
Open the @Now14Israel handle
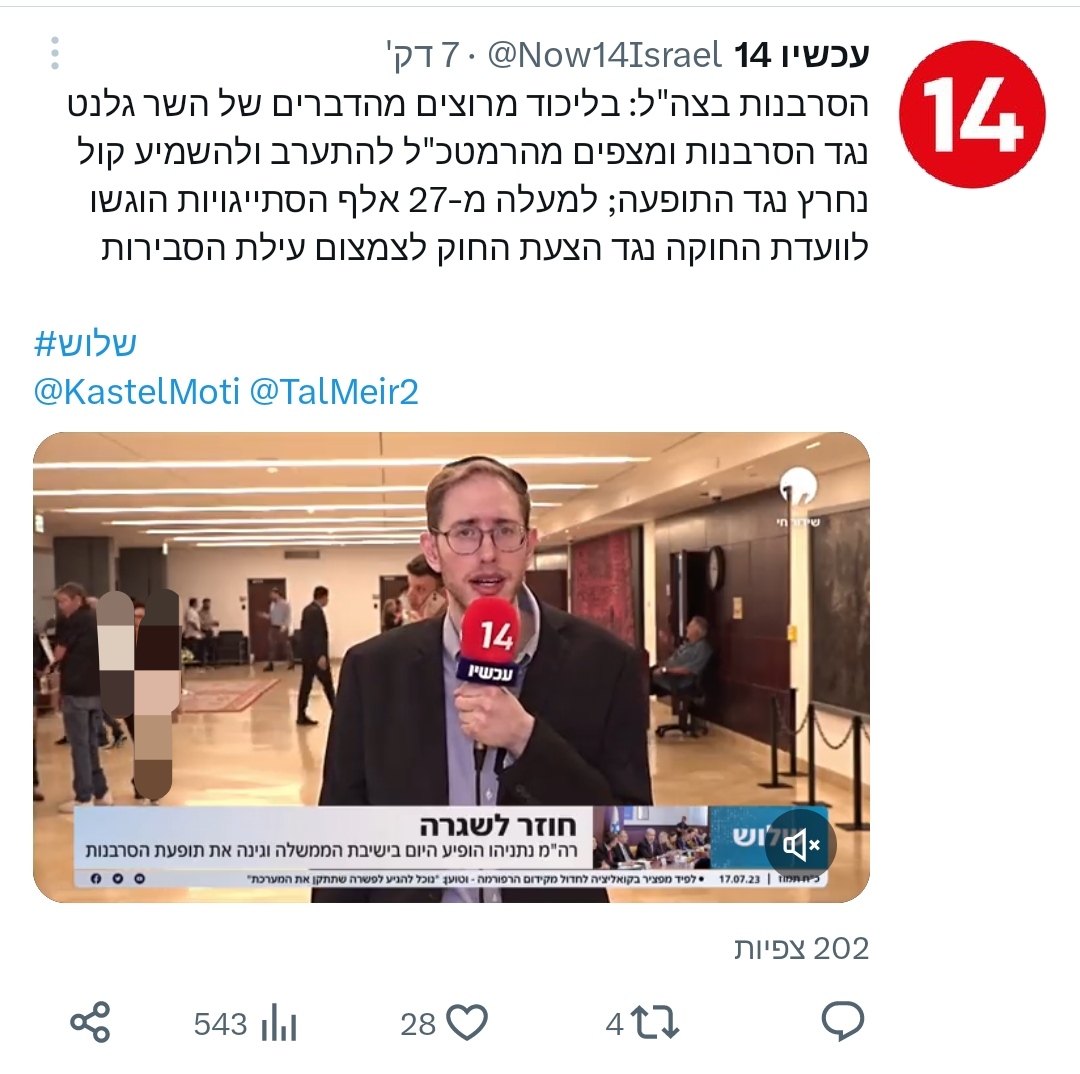click(605, 54)
